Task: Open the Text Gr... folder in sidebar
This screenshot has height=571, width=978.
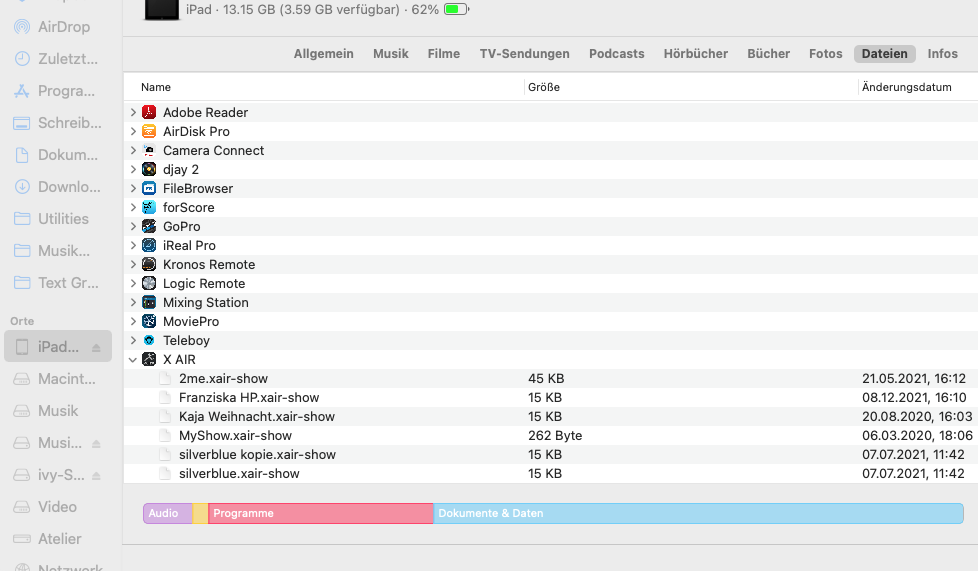Action: tap(58, 283)
